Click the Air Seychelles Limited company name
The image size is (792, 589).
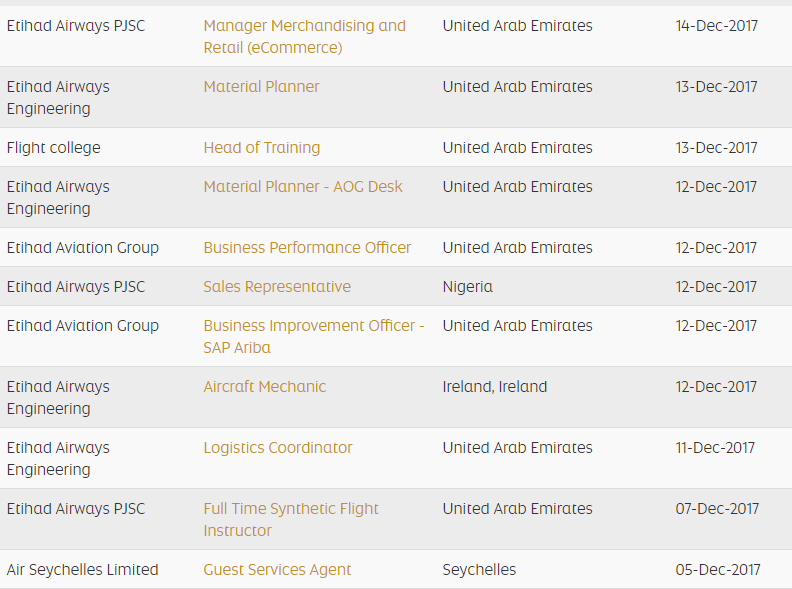[83, 570]
